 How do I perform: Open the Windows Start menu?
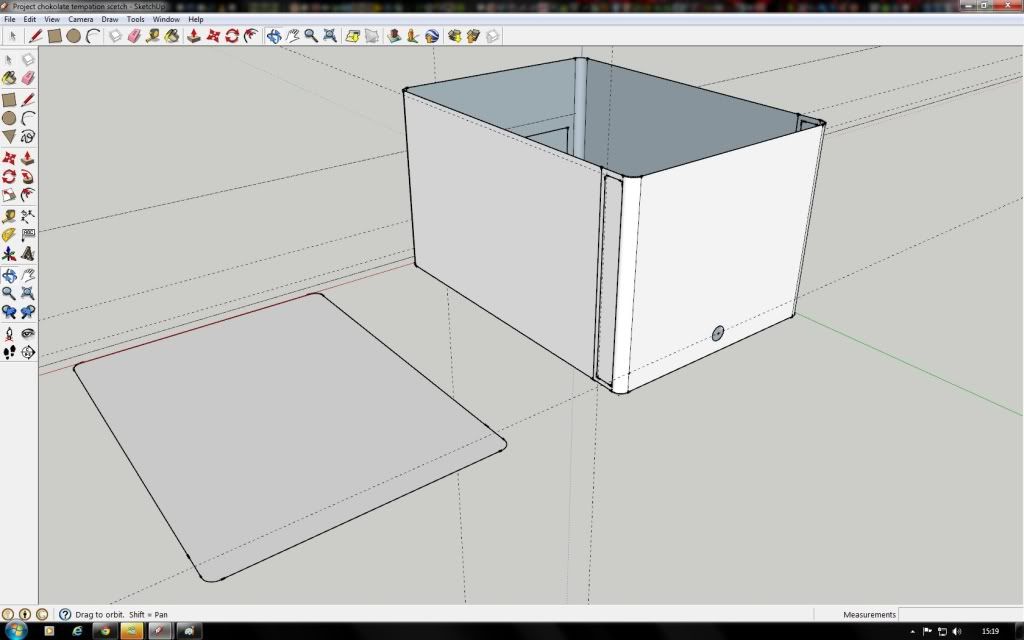tap(16, 631)
